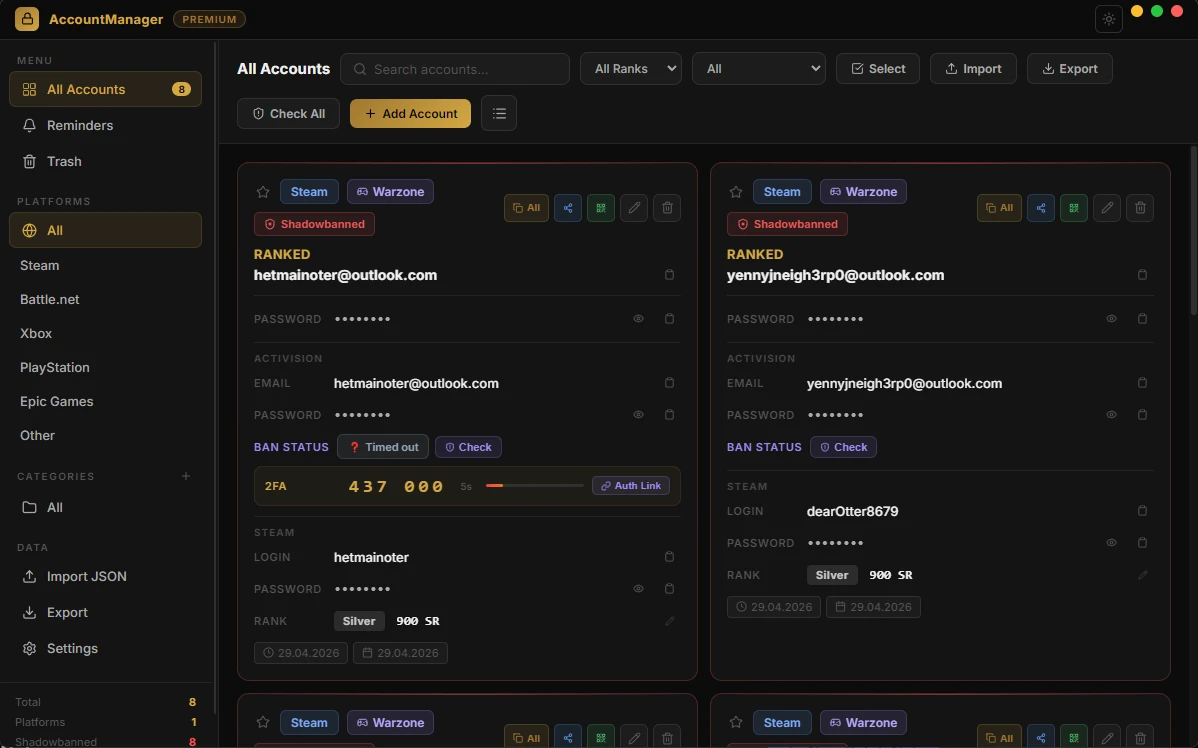Viewport: 1198px width, 748px height.
Task: Filter accounts by Steam platform in sidebar
Action: coord(105,265)
